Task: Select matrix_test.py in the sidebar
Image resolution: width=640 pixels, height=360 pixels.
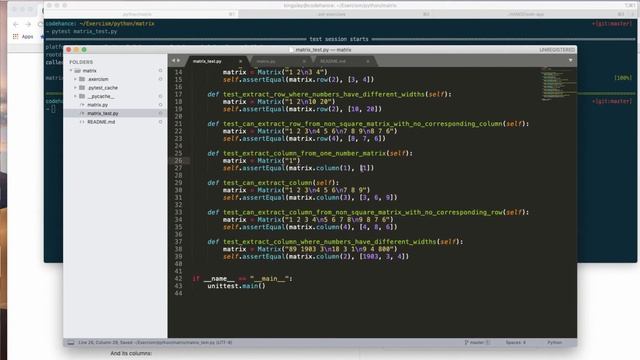Action: (103, 113)
